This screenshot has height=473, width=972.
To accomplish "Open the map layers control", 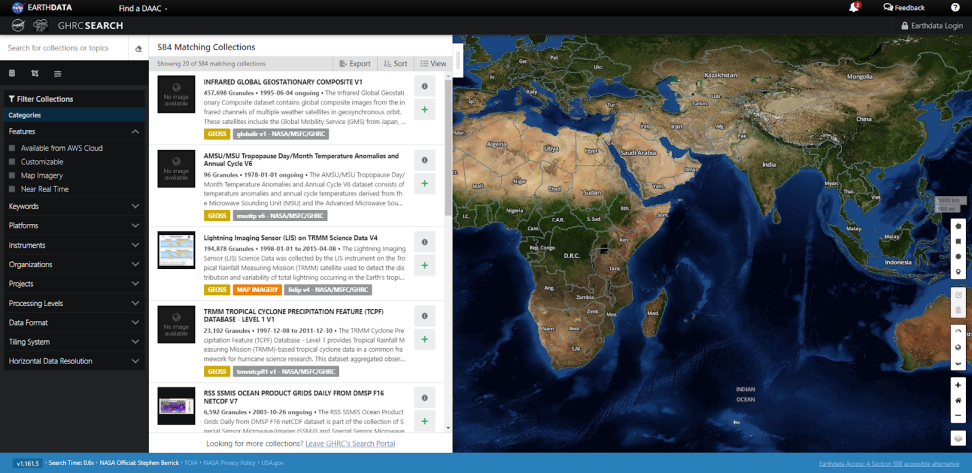I will click(x=959, y=438).
